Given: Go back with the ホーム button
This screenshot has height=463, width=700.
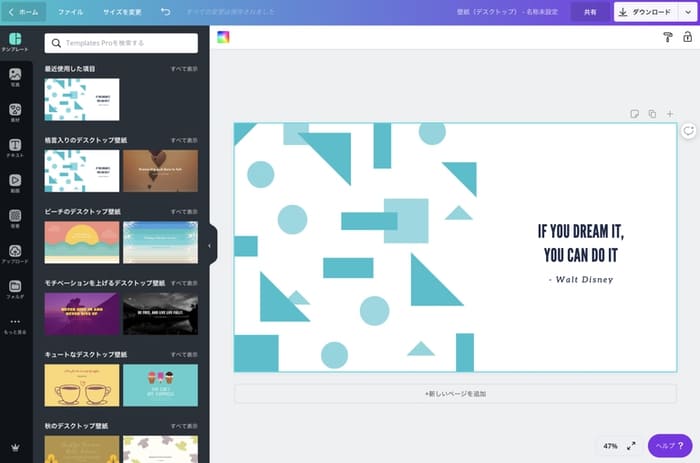Looking at the screenshot, I should (24, 12).
